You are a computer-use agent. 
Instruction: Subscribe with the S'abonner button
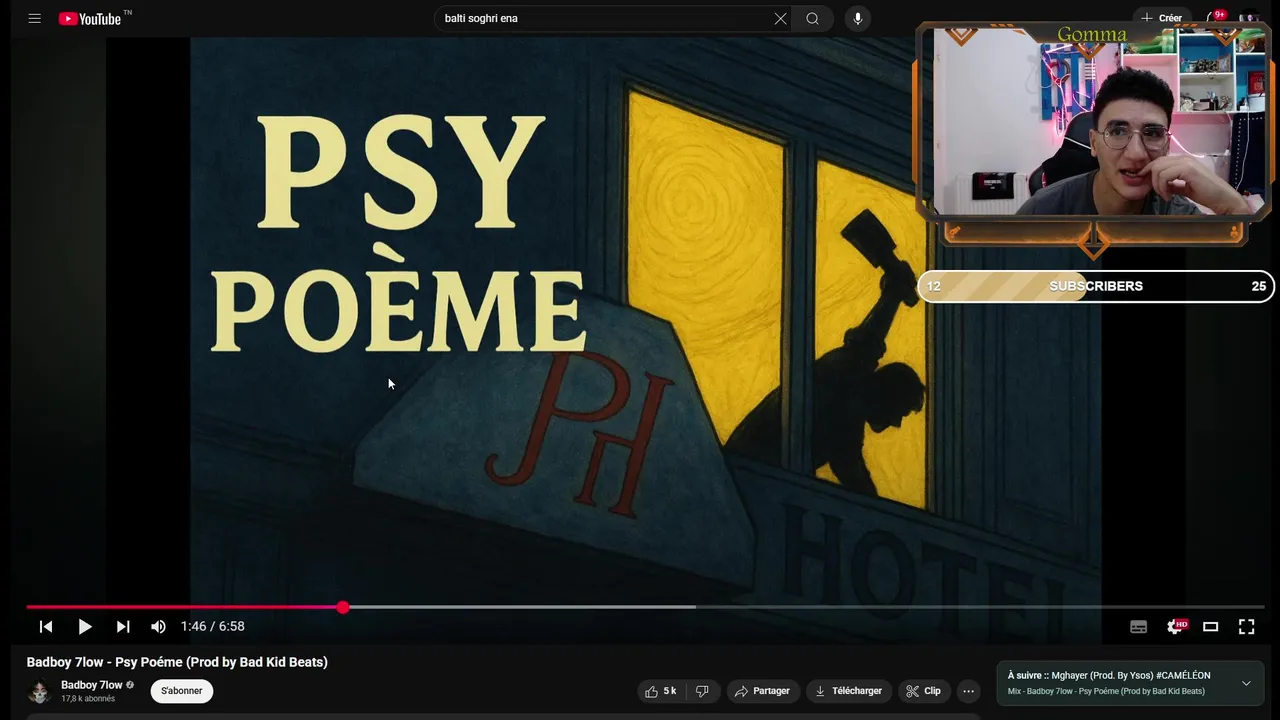[x=182, y=691]
